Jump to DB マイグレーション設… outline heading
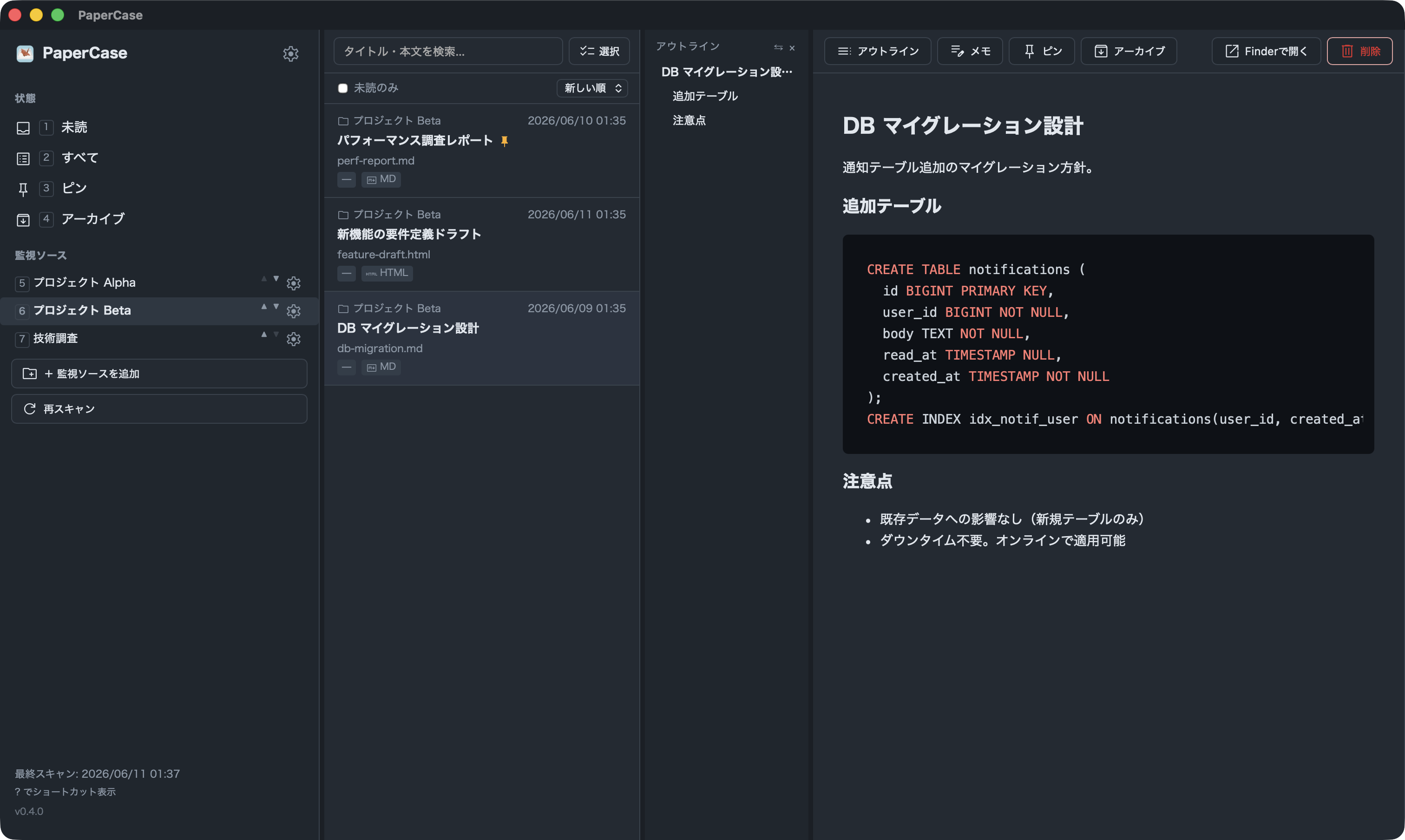This screenshot has width=1405, height=840. [727, 72]
